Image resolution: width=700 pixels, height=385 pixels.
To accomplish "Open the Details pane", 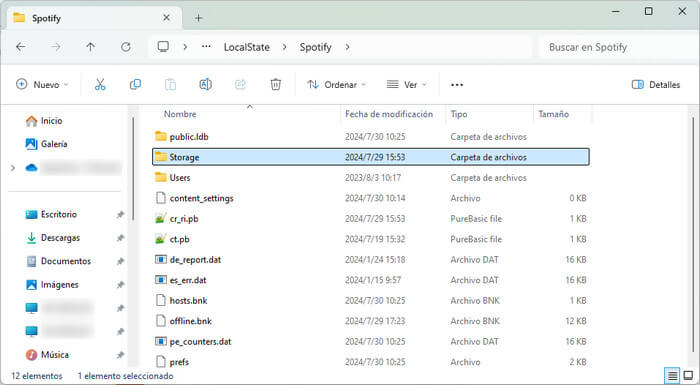I will coord(656,85).
